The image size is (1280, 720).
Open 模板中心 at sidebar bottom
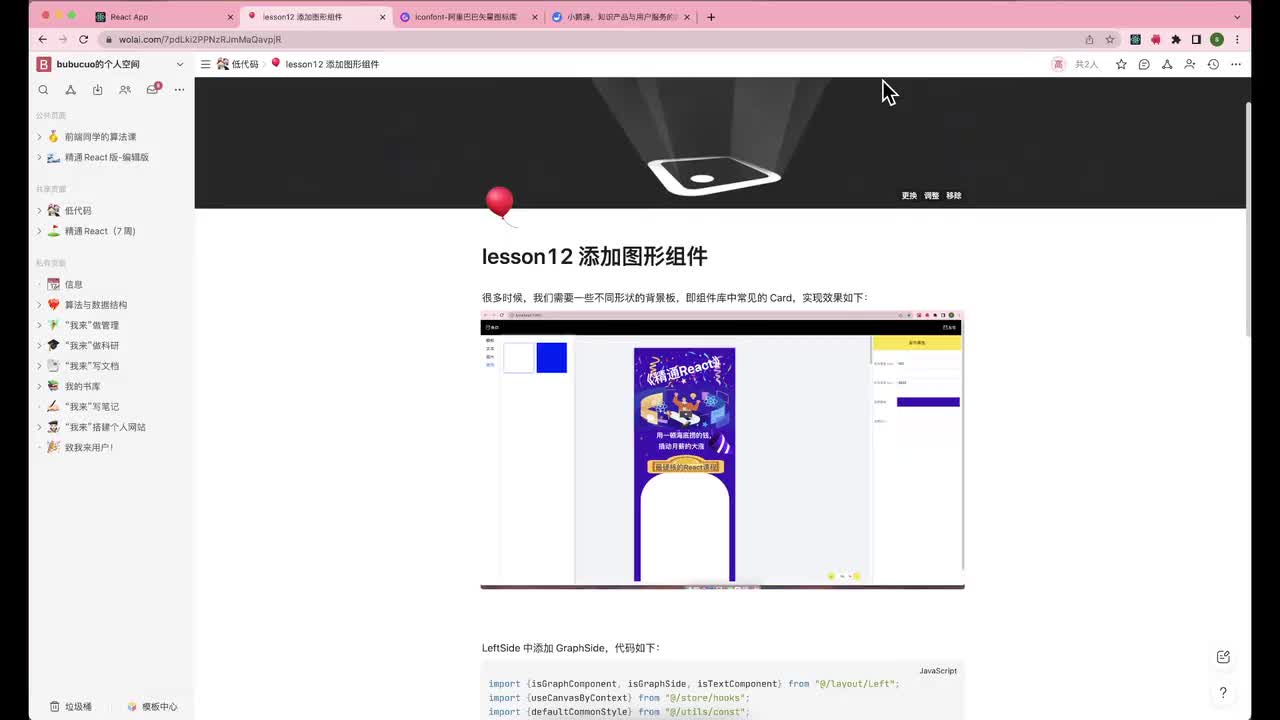(152, 706)
